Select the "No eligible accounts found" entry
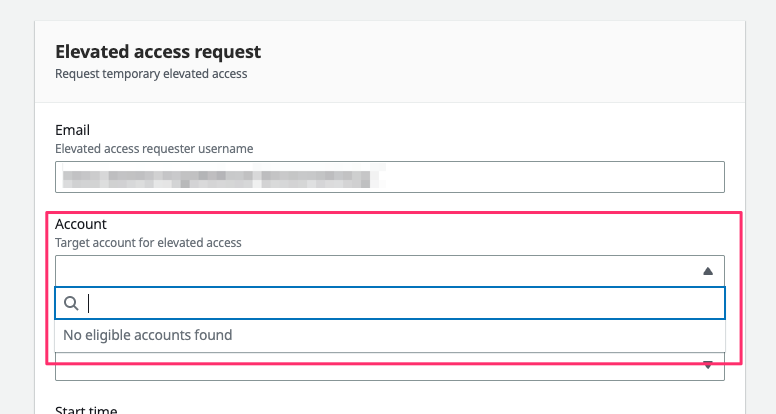 tap(148, 335)
